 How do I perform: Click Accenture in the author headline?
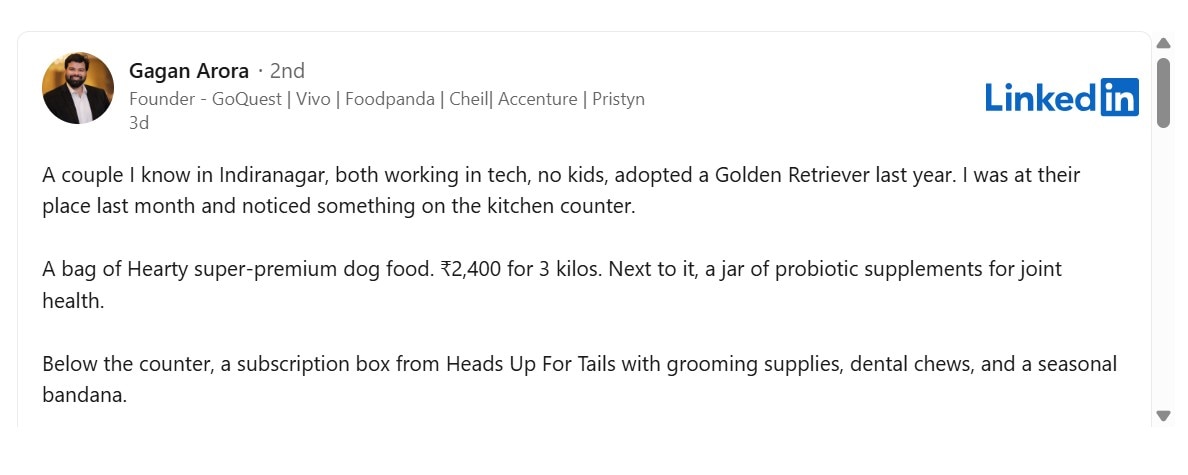pos(538,99)
